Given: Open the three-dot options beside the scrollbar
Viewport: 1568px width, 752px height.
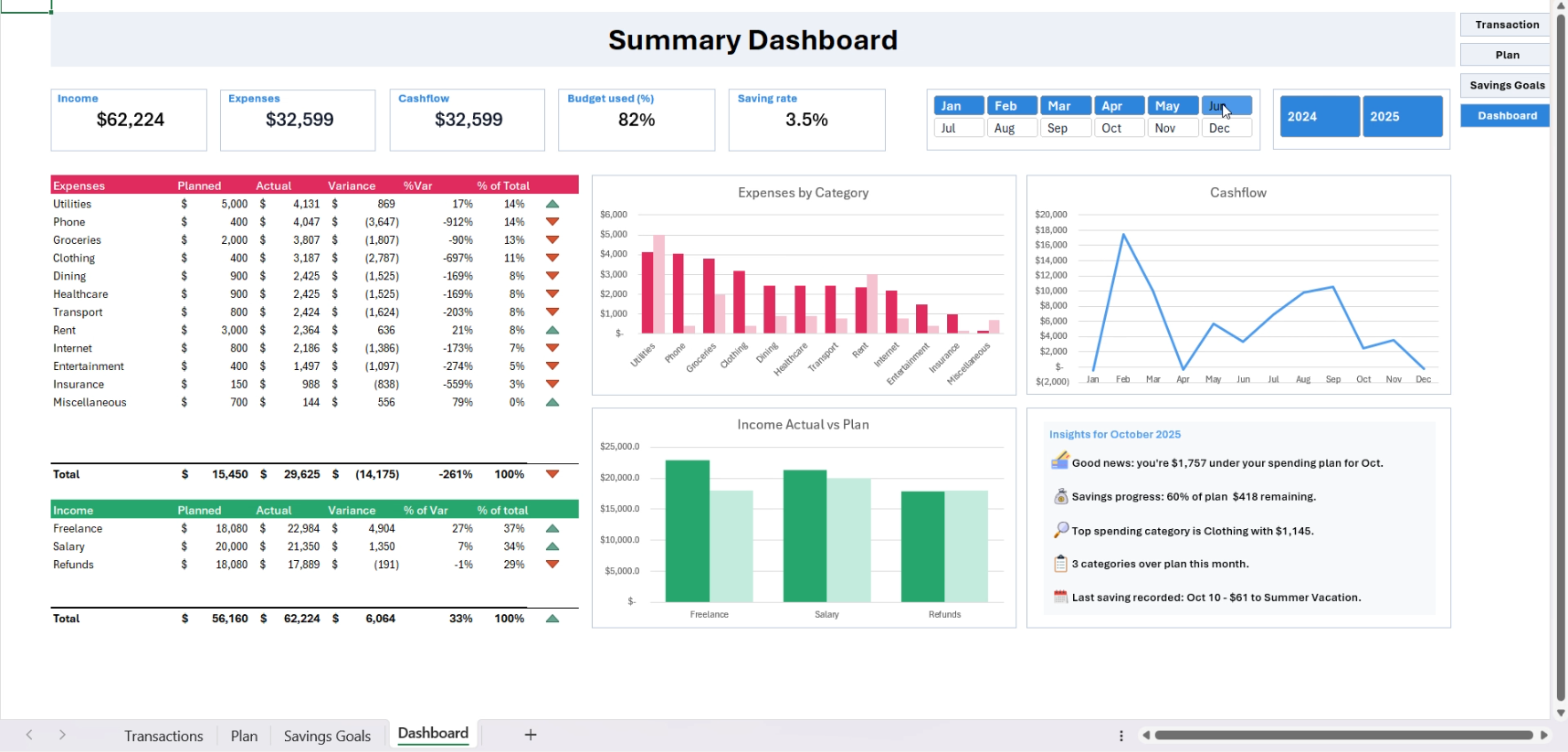Looking at the screenshot, I should [1121, 736].
